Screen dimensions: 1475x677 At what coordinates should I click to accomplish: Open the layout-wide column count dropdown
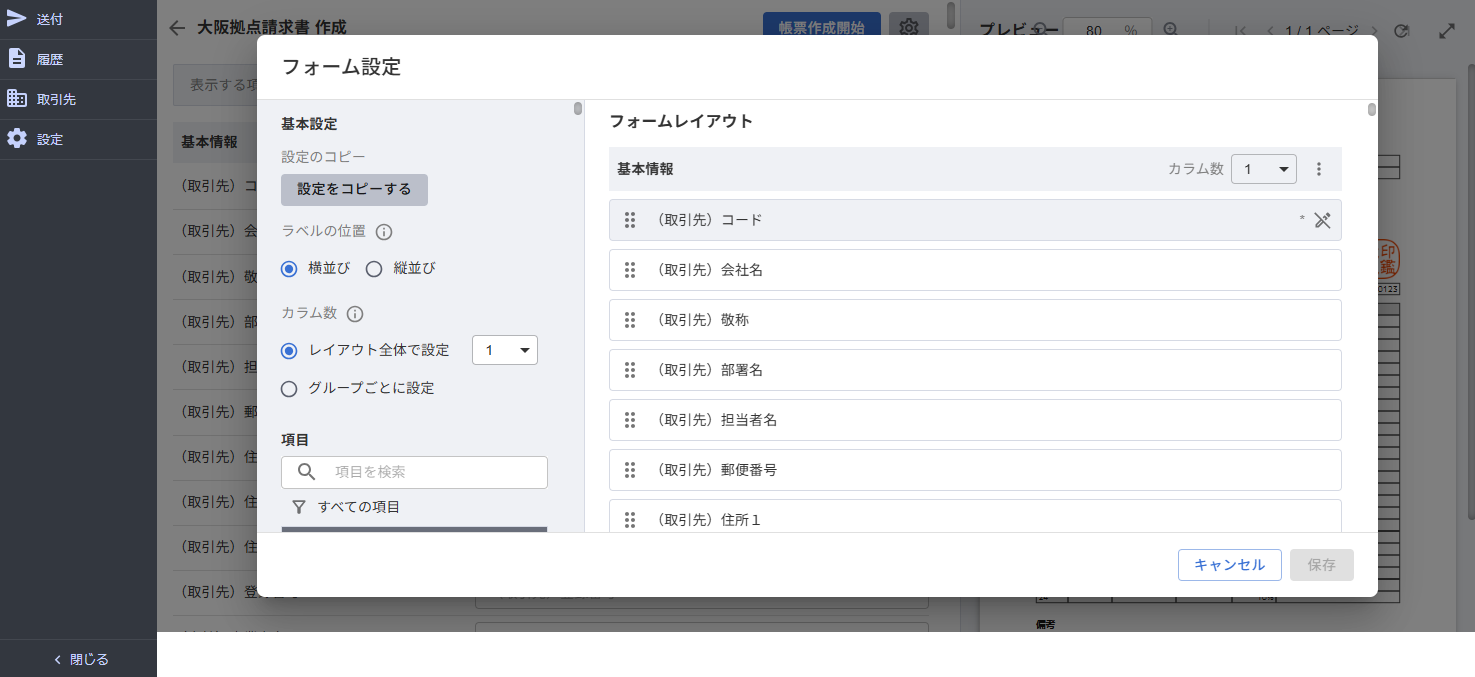click(x=504, y=350)
